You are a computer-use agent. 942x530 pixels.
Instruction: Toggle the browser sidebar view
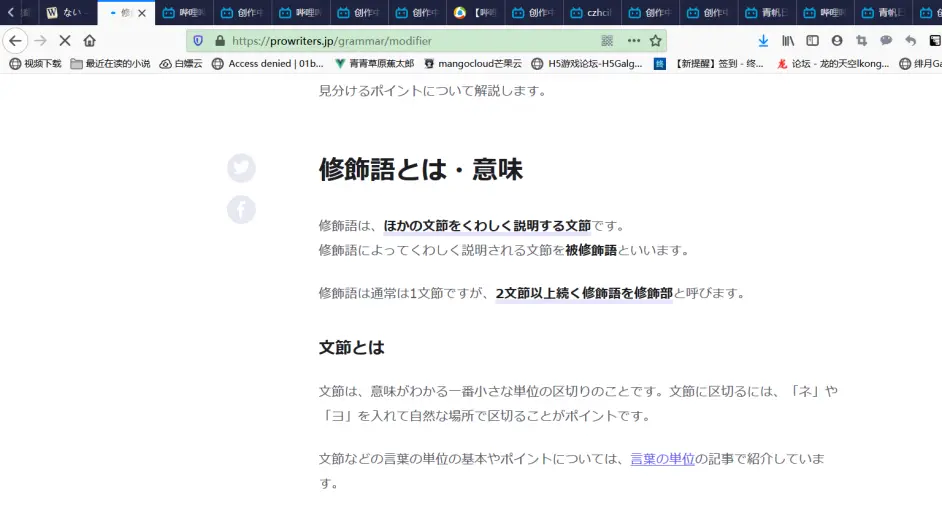pos(812,41)
